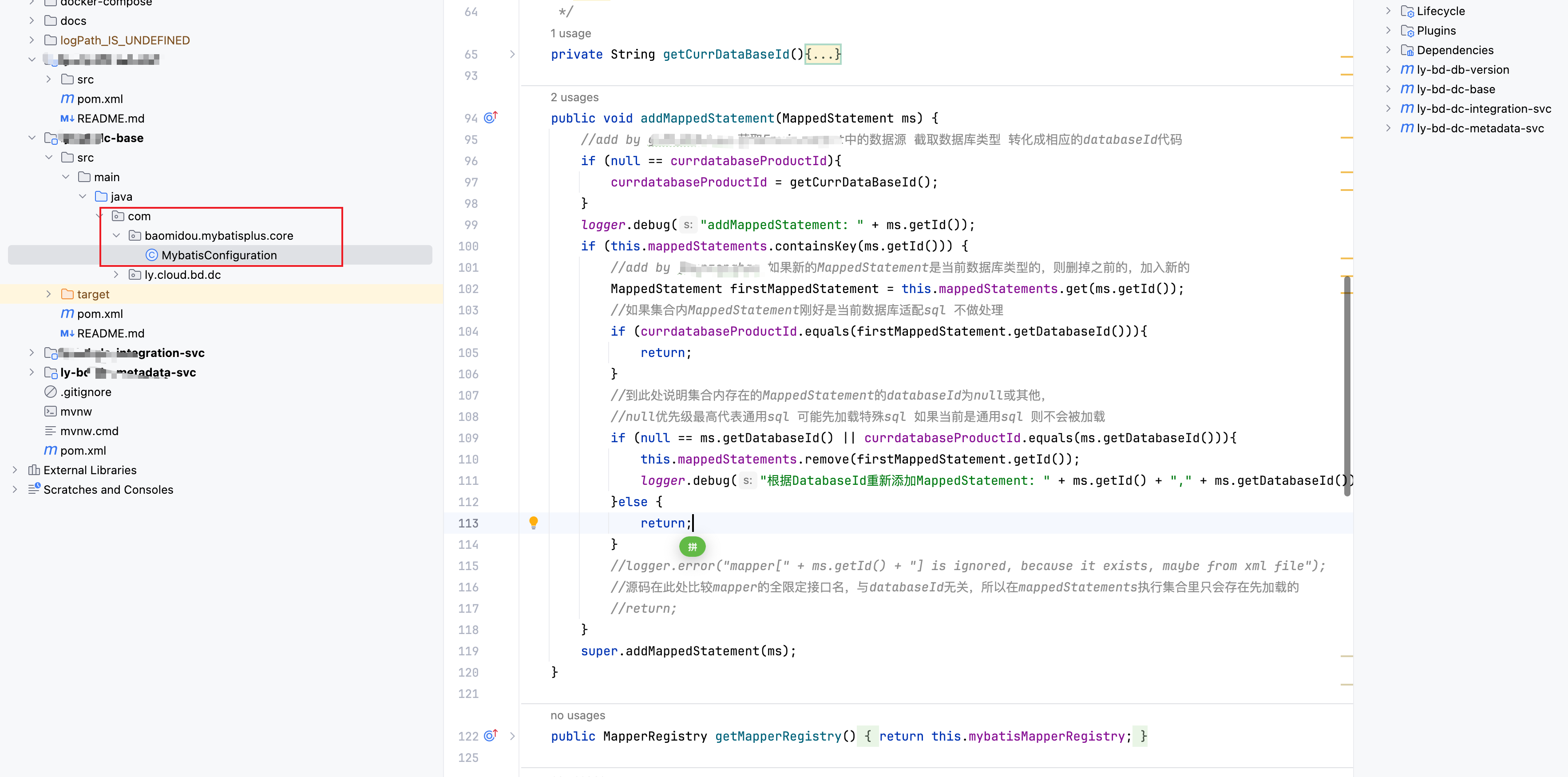Expand the folded getCurrDataBaseId method body
This screenshot has width=1568, height=777.
pyautogui.click(x=822, y=54)
